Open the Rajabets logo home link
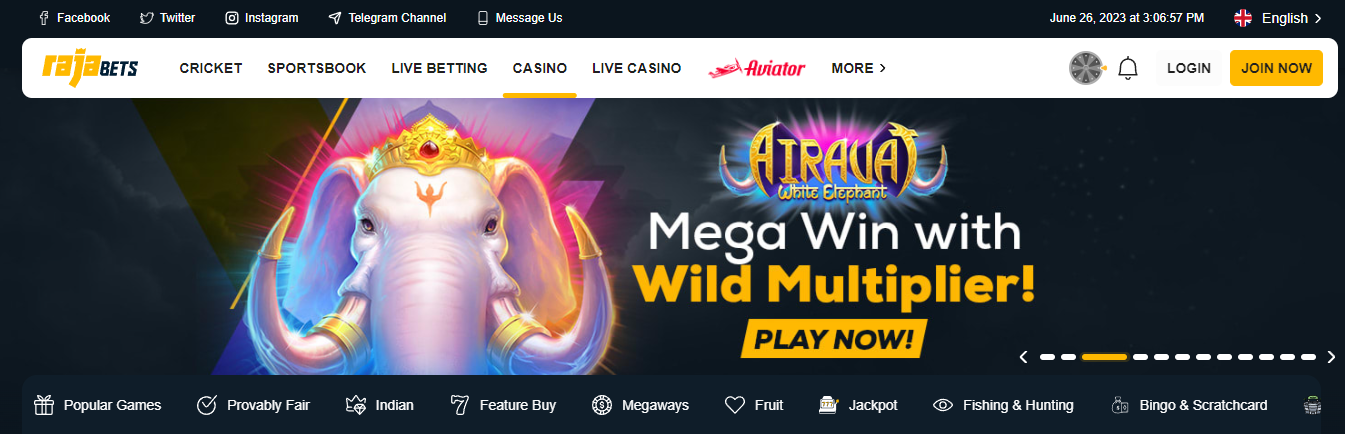 [90, 68]
